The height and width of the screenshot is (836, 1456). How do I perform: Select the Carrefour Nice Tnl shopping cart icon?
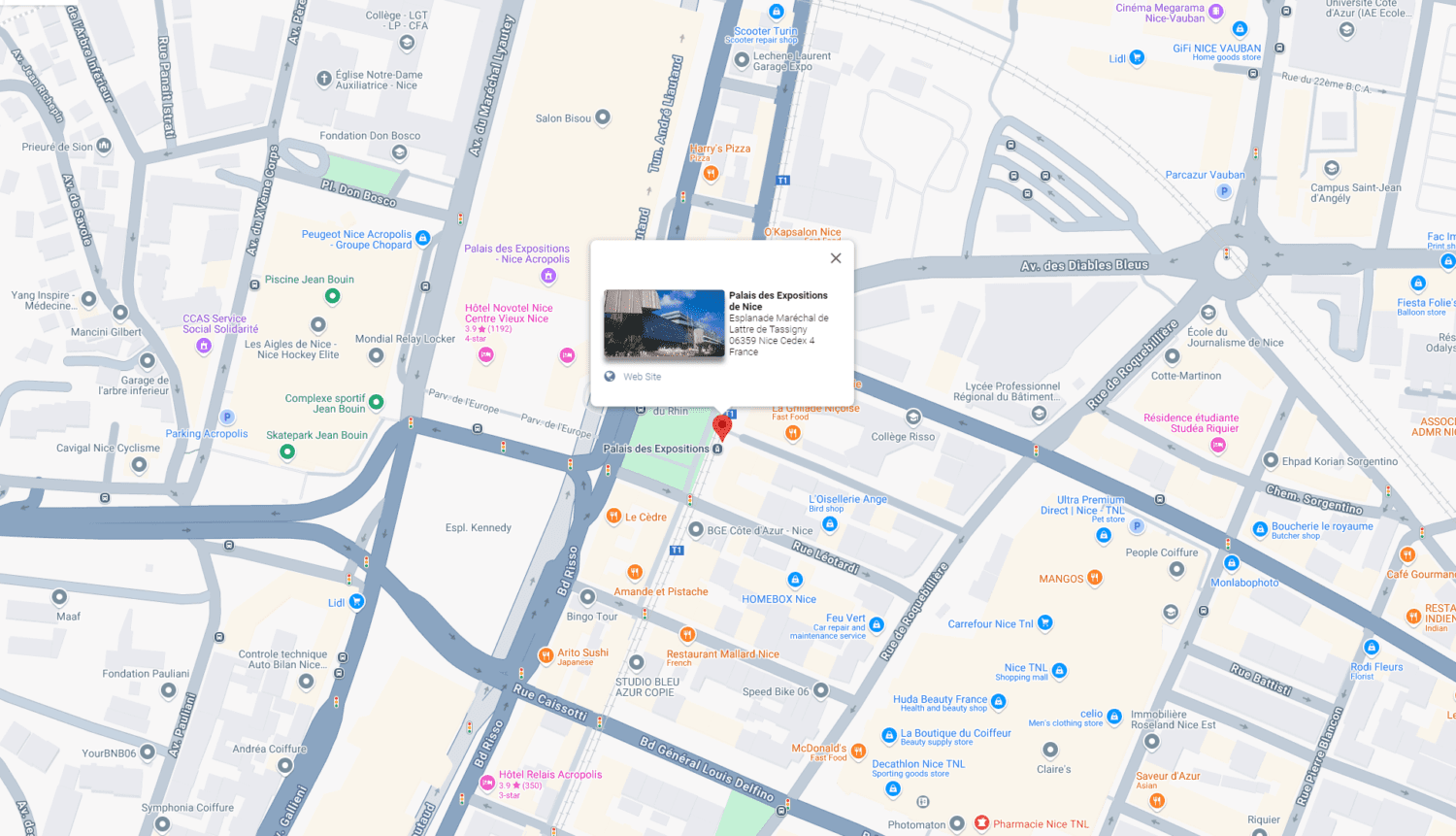click(1045, 623)
